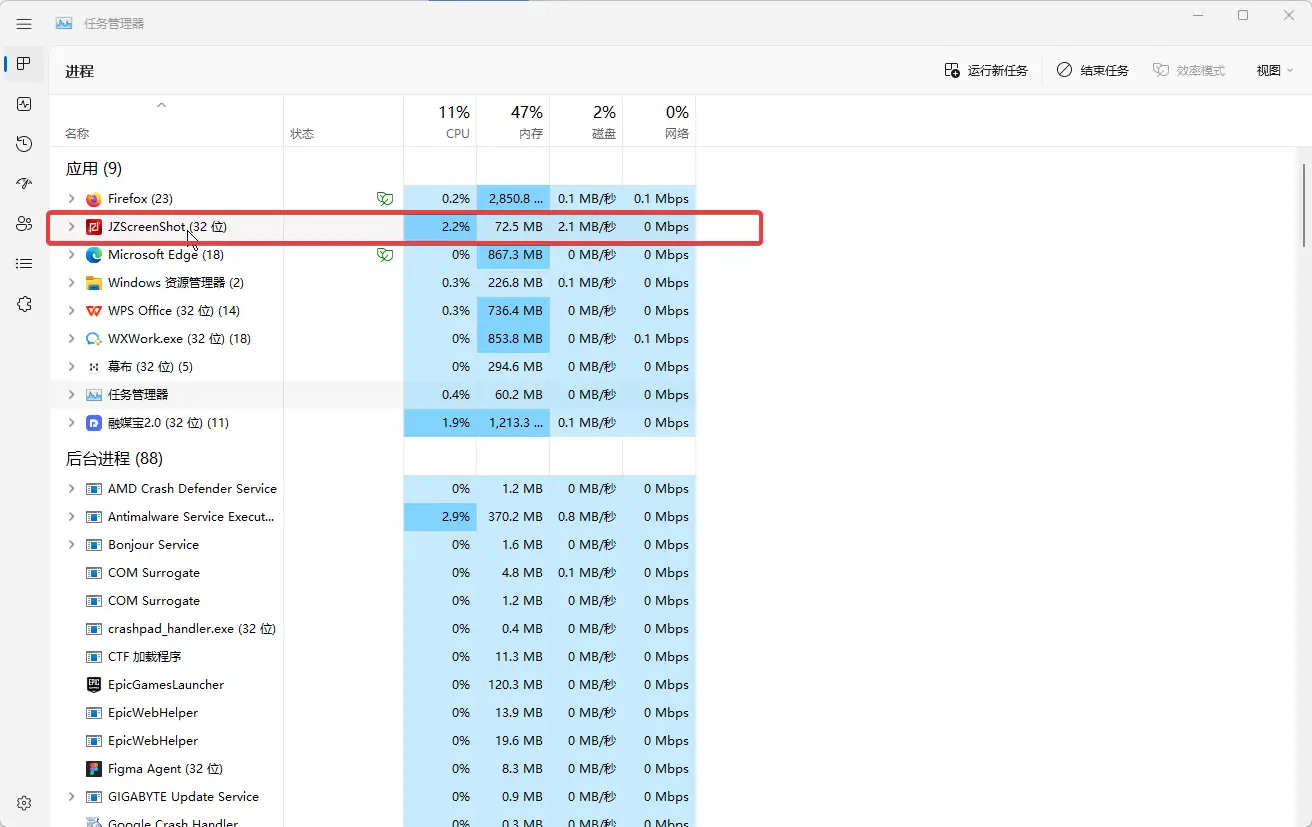Open the hamburger navigation menu
1312x827 pixels.
(24, 24)
